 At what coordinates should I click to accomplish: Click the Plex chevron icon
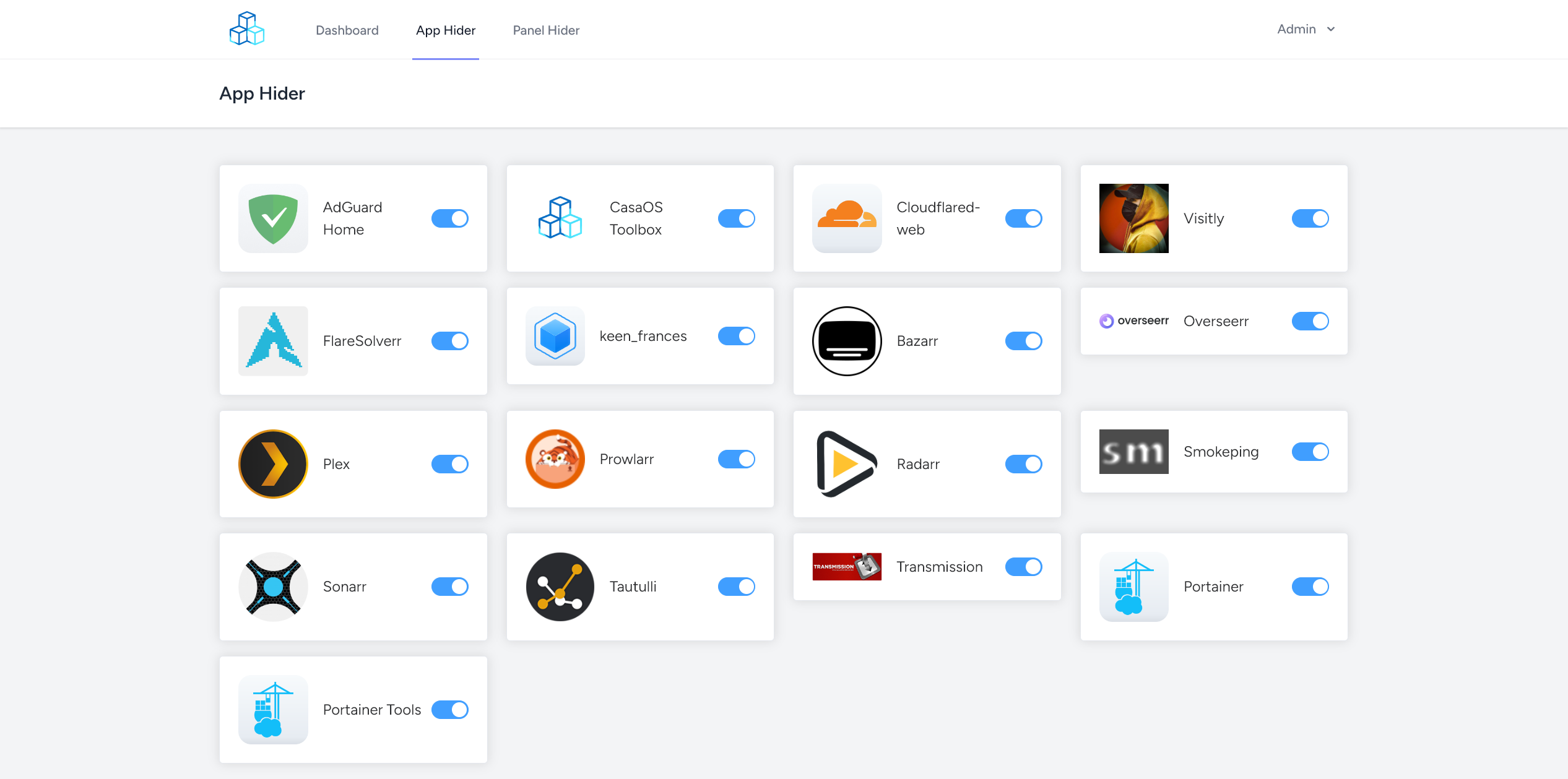273,464
